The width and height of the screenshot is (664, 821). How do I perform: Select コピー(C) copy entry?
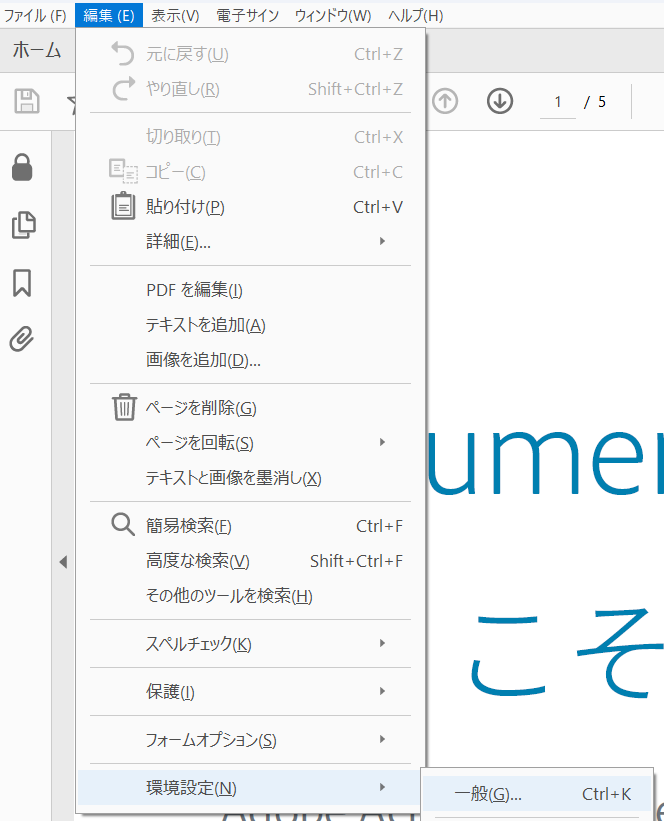point(250,172)
